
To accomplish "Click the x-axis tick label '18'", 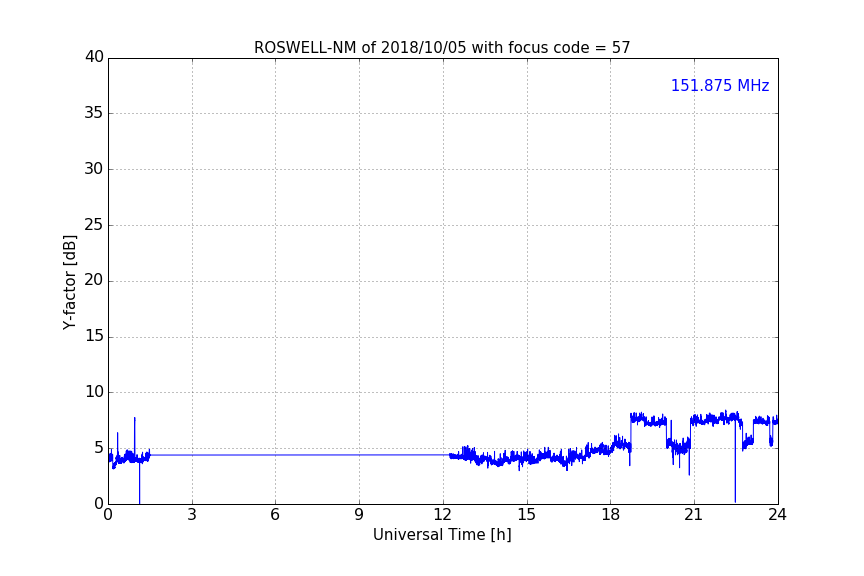I will point(611,515).
